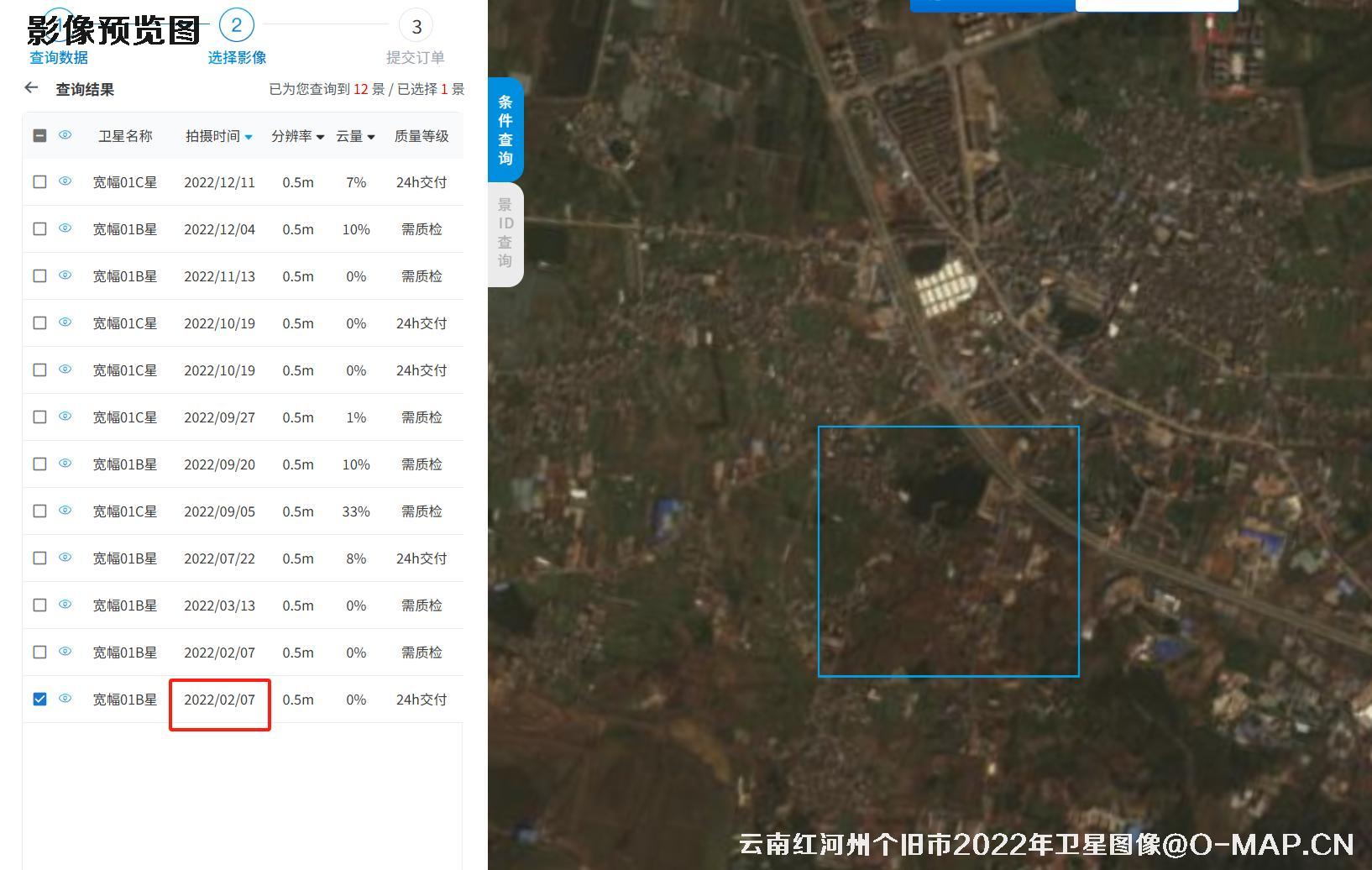
Task: Click the back arrow beside 查询结果
Action: 31,88
